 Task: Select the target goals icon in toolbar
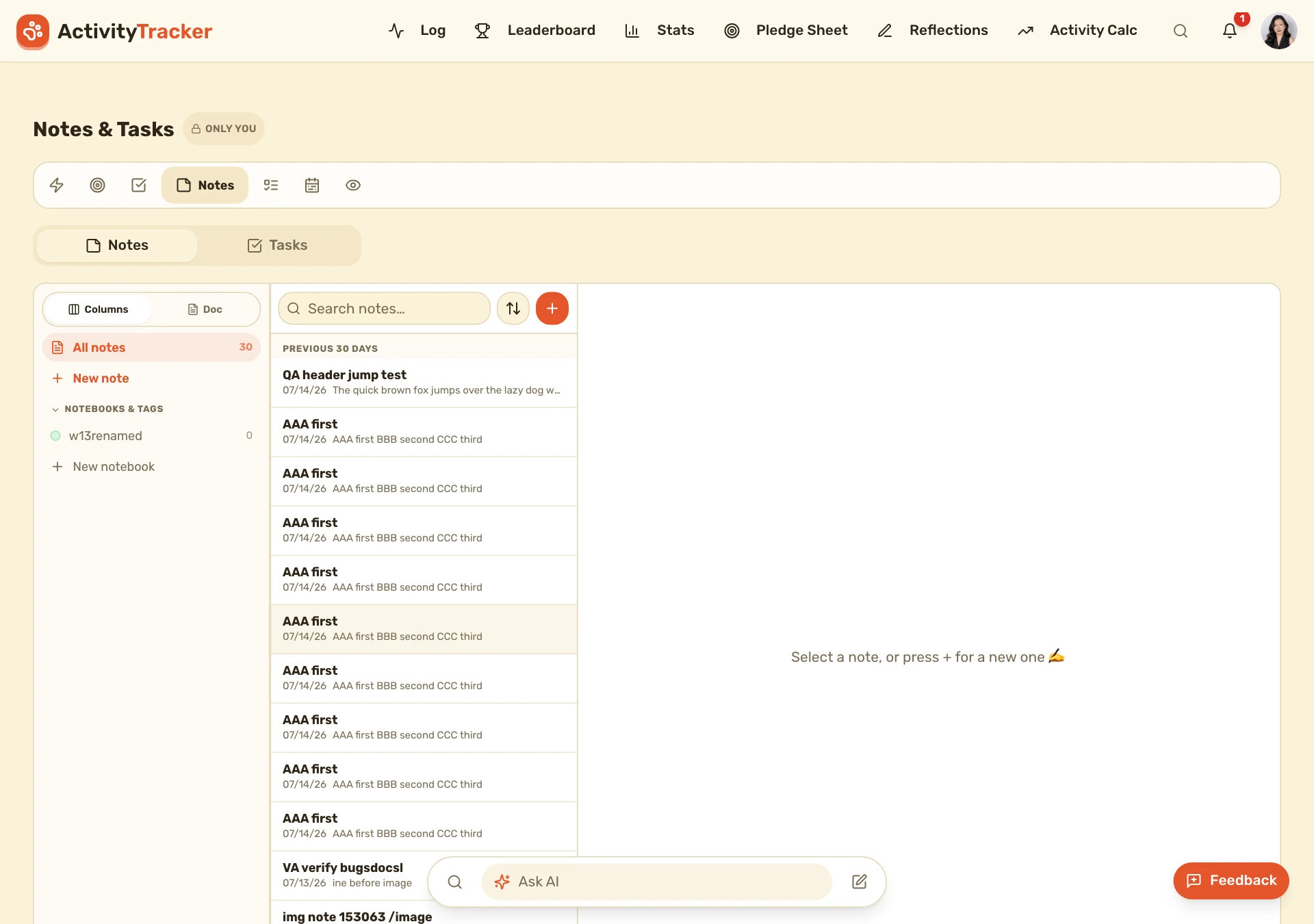(x=98, y=185)
